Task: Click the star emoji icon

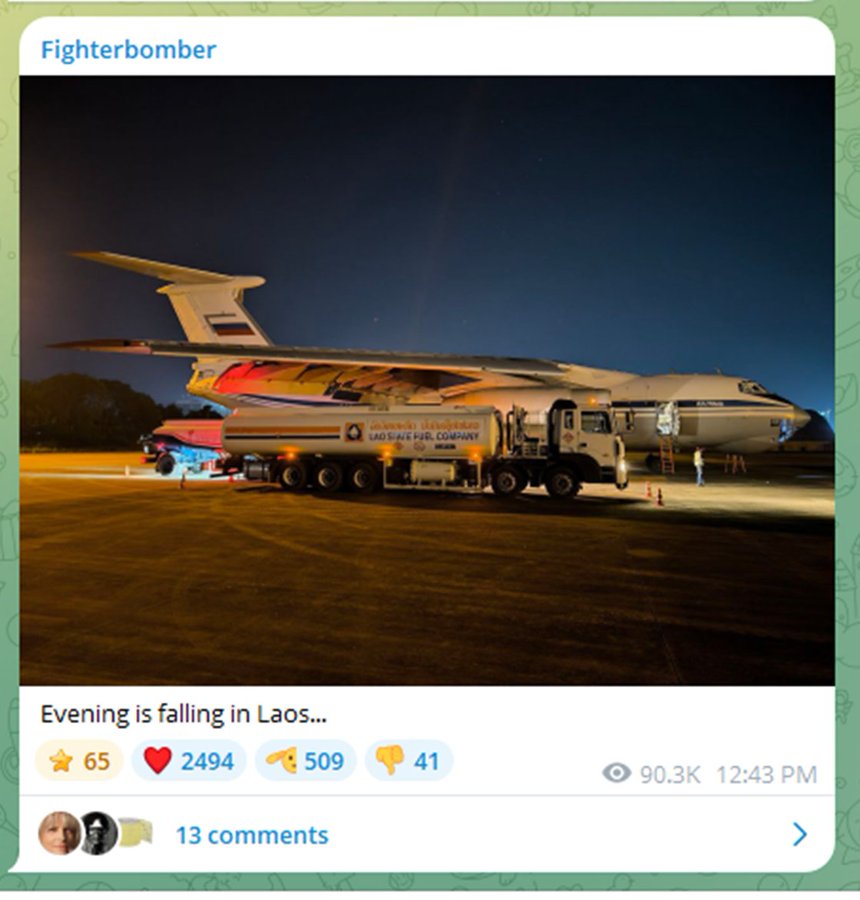Action: click(61, 761)
